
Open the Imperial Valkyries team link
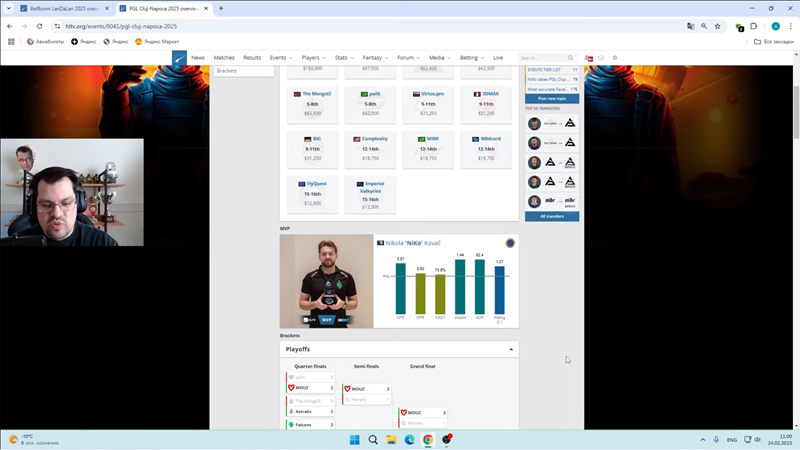tap(374, 187)
